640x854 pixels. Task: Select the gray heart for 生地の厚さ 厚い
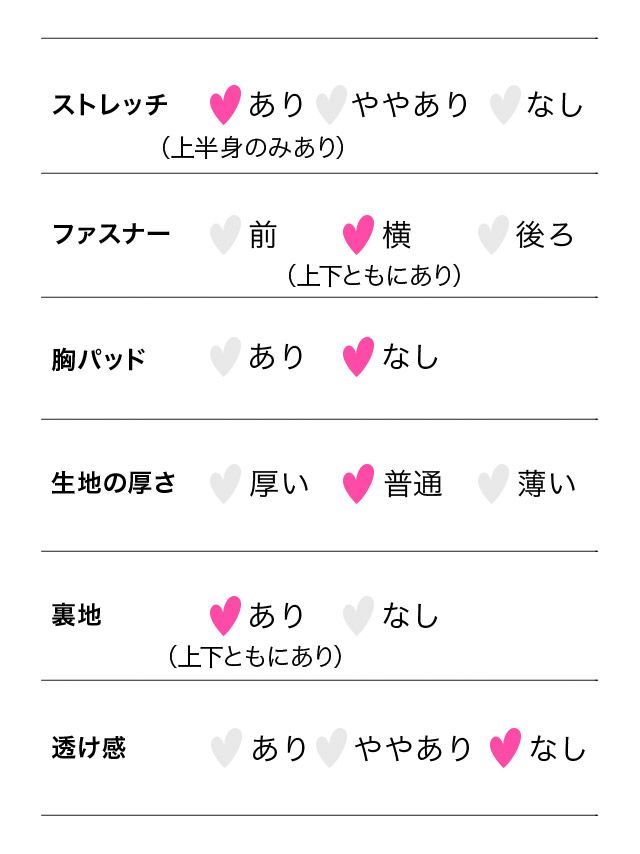point(226,484)
